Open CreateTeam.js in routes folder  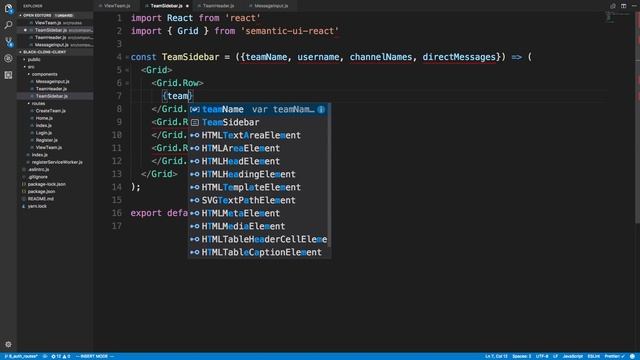(x=55, y=111)
